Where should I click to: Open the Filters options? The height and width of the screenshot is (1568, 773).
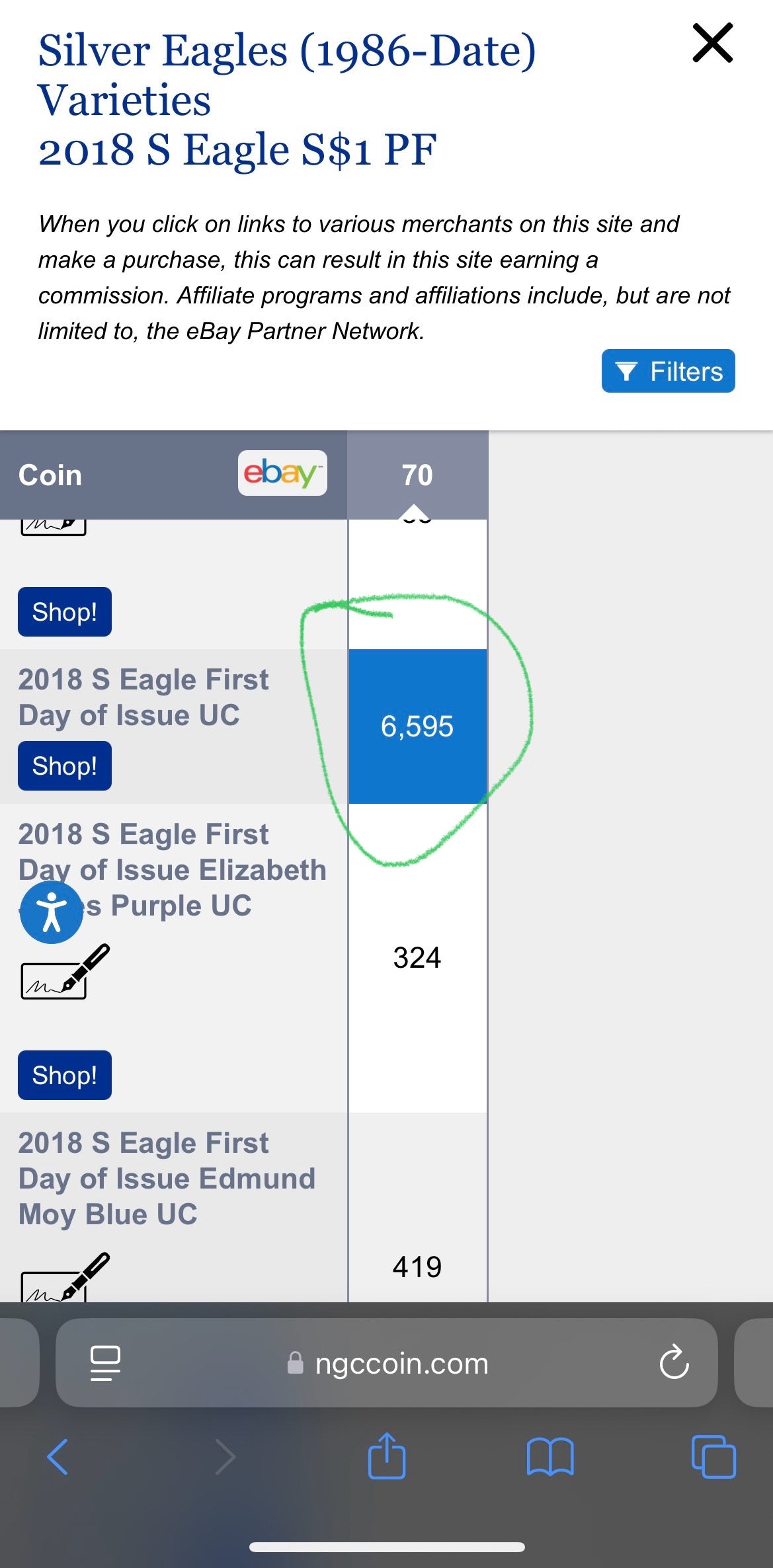(x=668, y=371)
